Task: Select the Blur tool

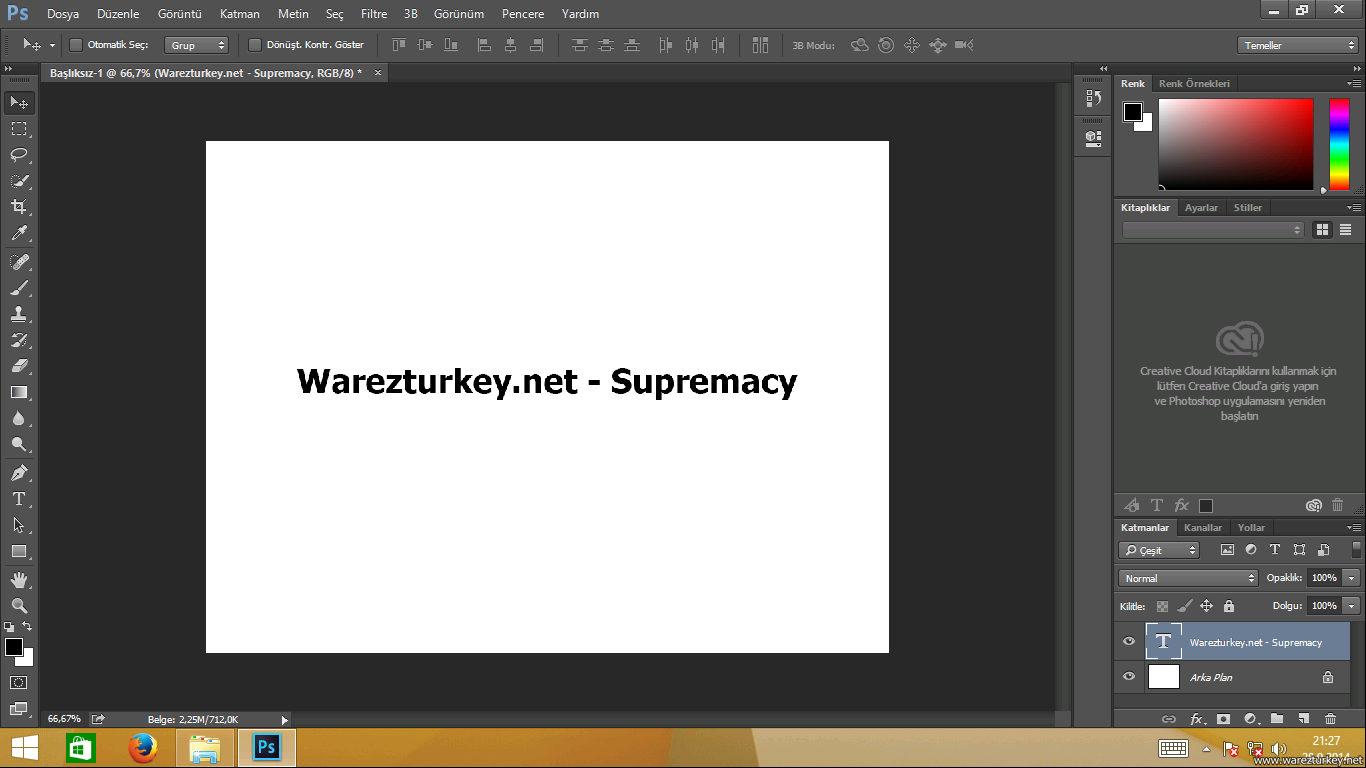Action: point(19,418)
